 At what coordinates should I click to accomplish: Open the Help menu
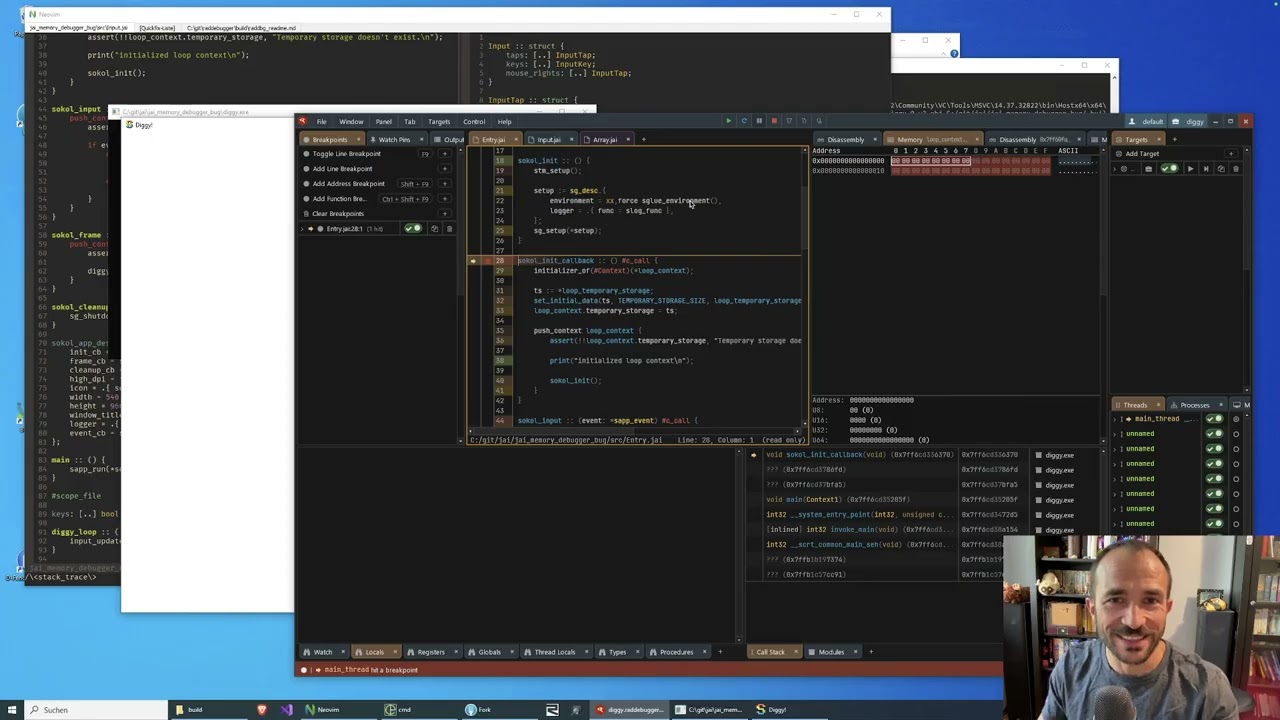[504, 122]
